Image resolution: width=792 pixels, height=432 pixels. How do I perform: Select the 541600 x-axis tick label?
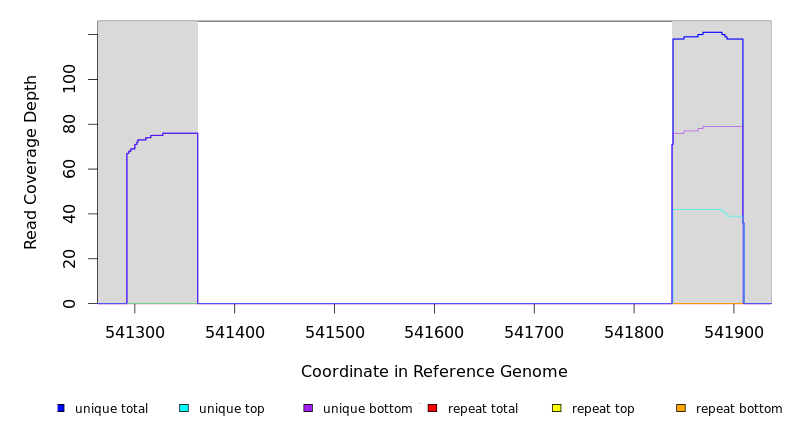click(x=434, y=330)
